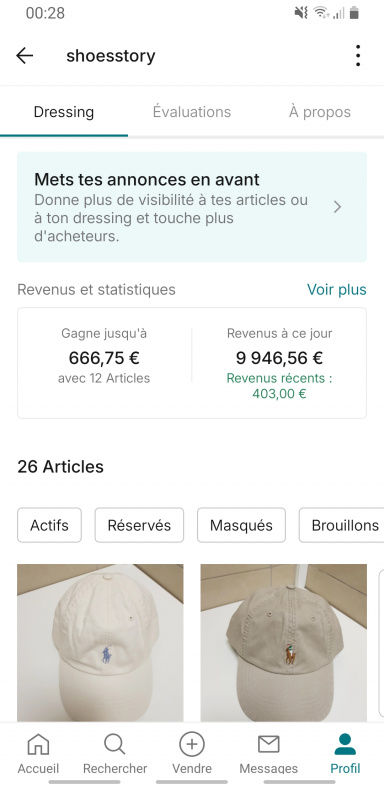Select the Profil icon
Image resolution: width=384 pixels, height=790 pixels.
pyautogui.click(x=345, y=744)
